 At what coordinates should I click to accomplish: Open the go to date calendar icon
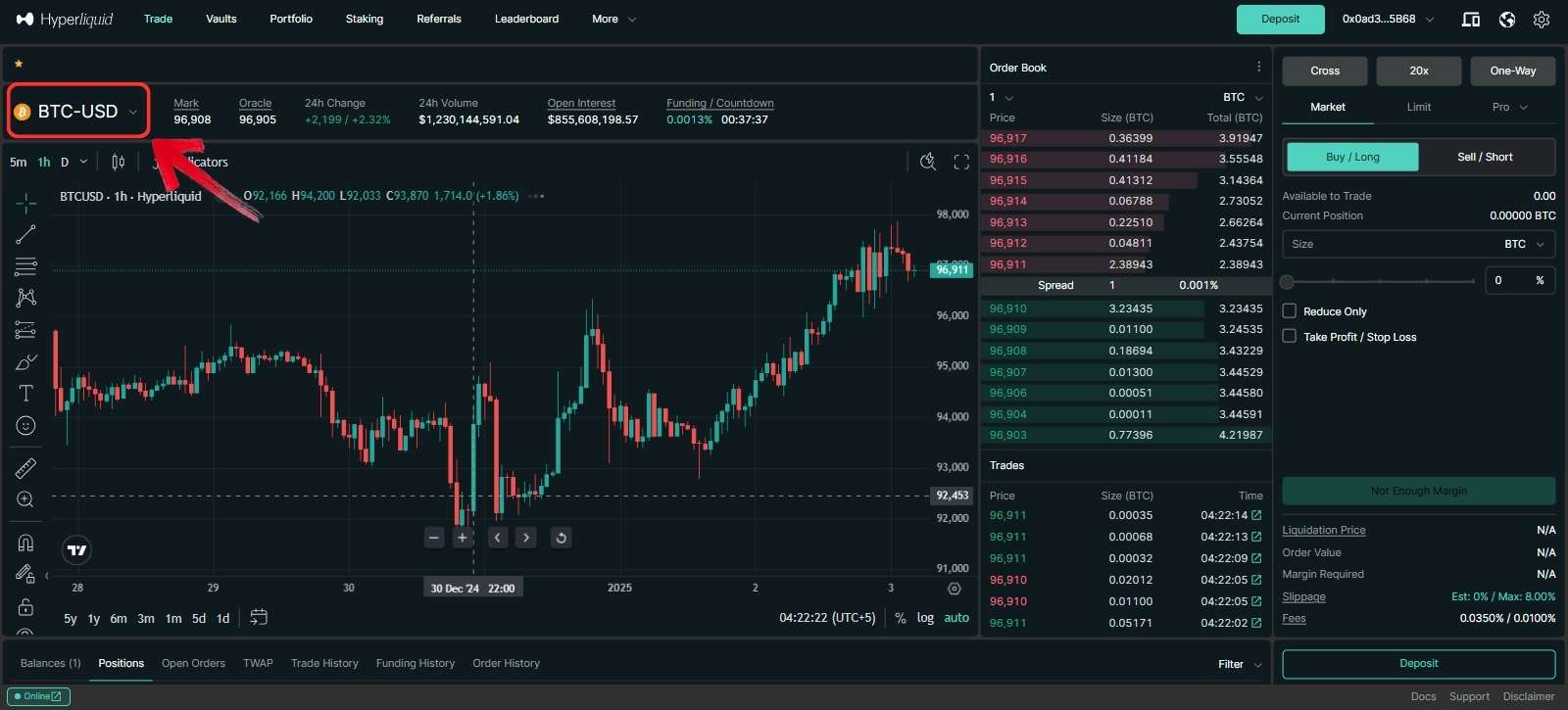click(259, 617)
